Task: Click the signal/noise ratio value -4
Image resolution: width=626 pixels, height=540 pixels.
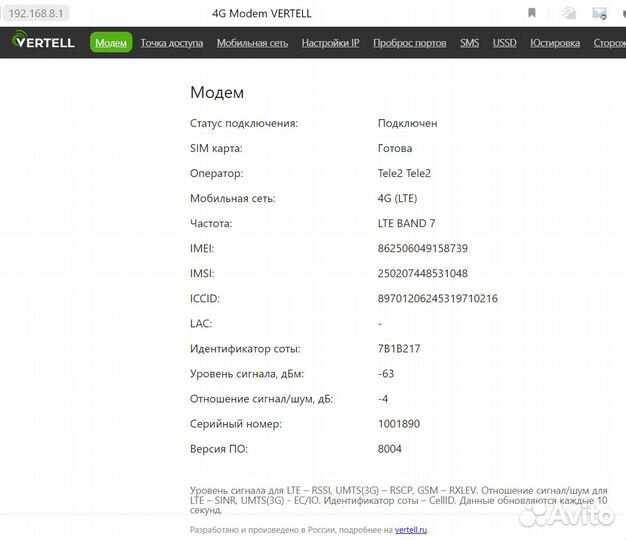Action: (x=383, y=399)
